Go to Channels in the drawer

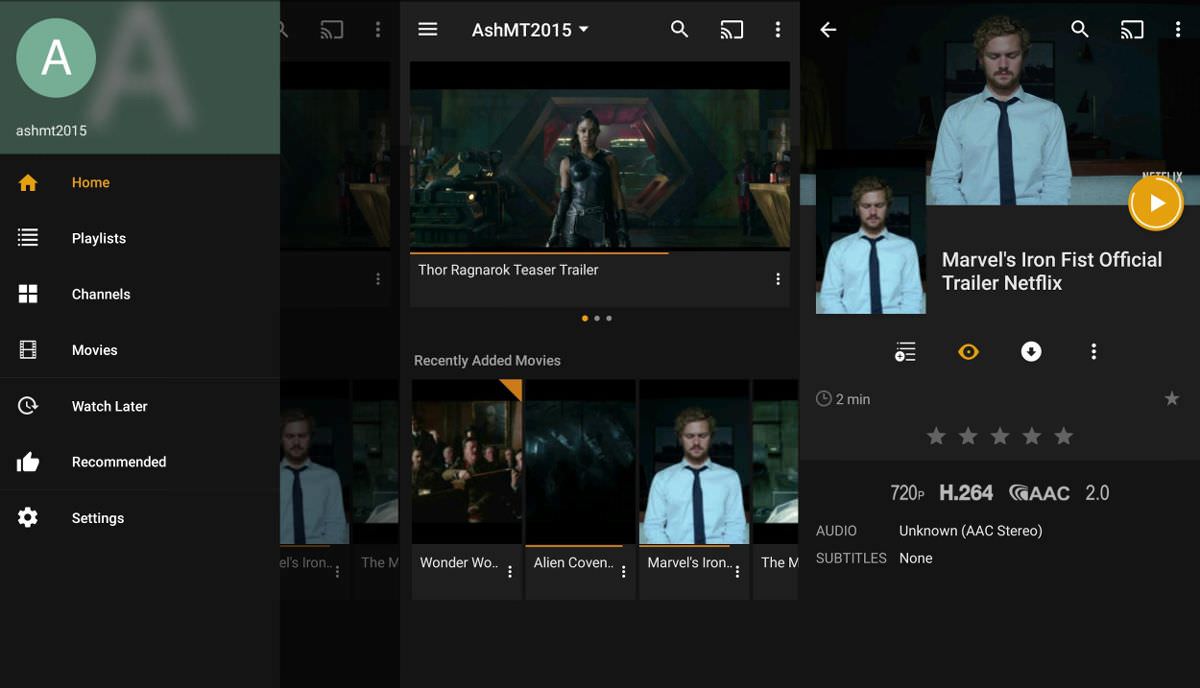[140, 295]
